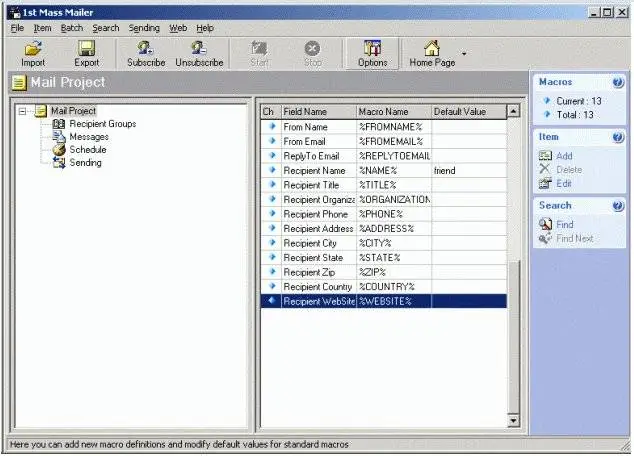634x456 pixels.
Task: Click the %ADDRESS% macro cell
Action: coord(394,229)
